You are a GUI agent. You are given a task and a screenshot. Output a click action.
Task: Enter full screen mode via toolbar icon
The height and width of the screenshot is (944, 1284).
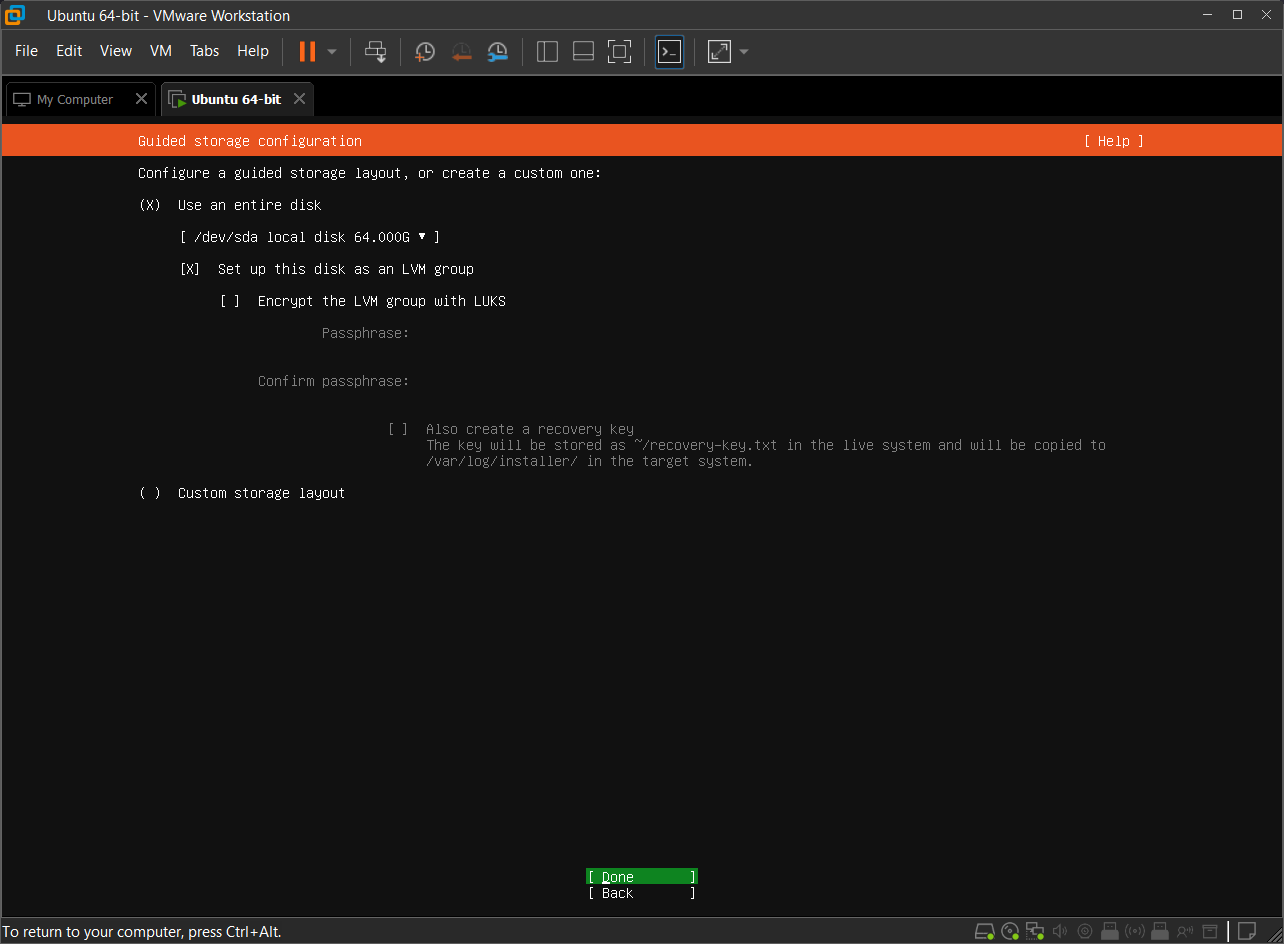[x=620, y=51]
